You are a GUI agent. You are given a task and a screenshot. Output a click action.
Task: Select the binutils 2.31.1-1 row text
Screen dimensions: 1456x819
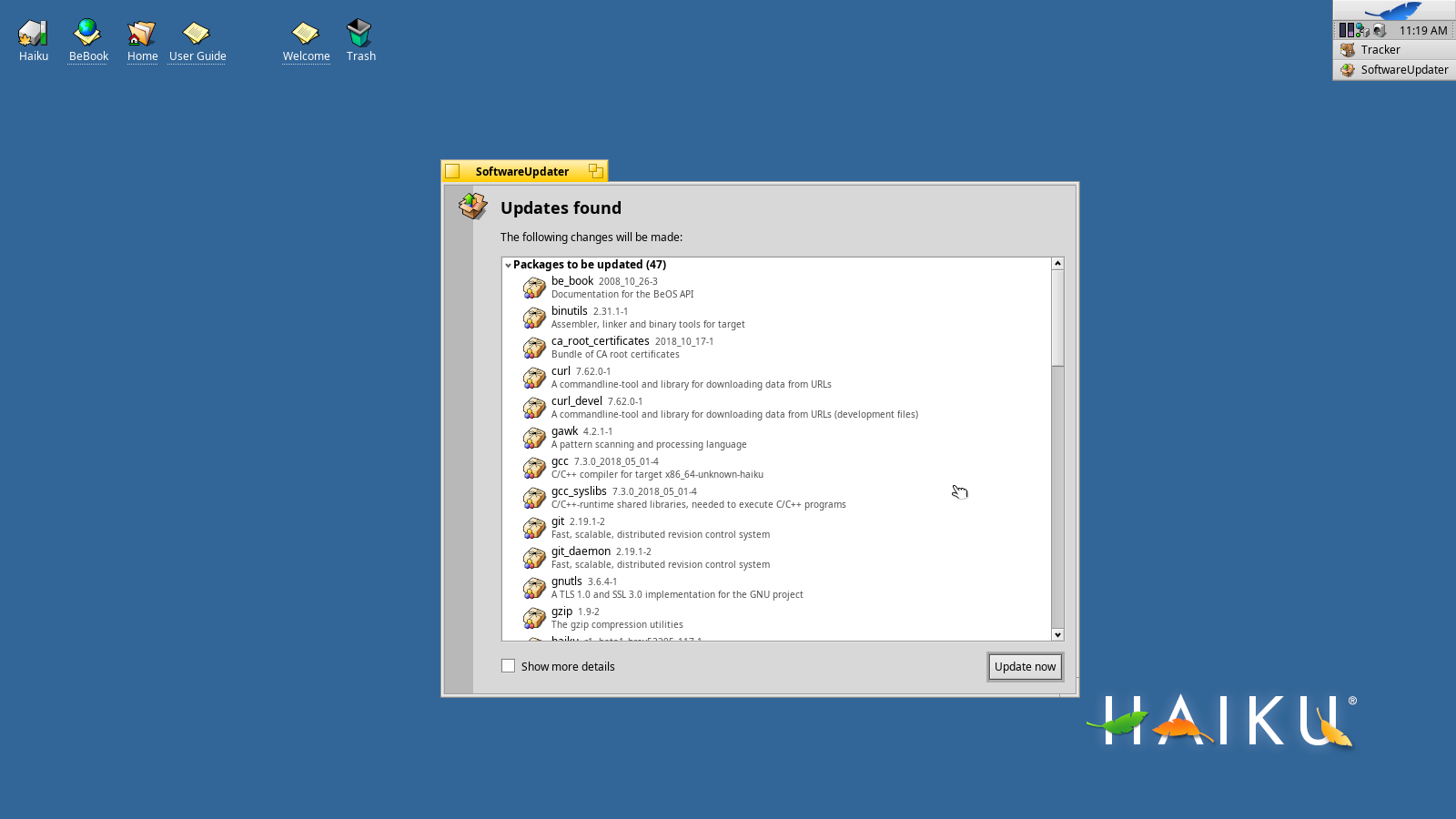590,311
